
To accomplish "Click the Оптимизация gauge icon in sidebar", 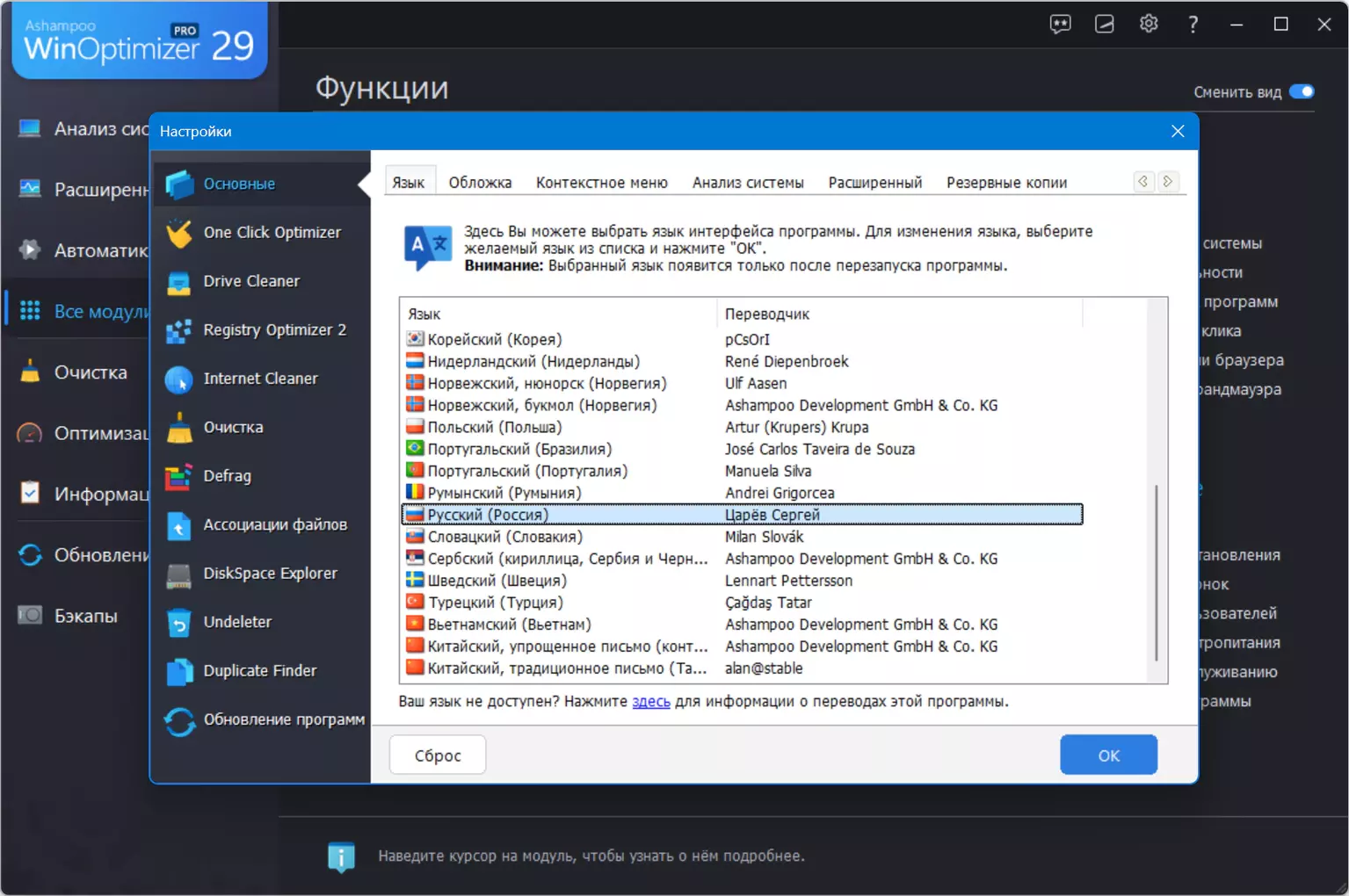I will point(30,433).
